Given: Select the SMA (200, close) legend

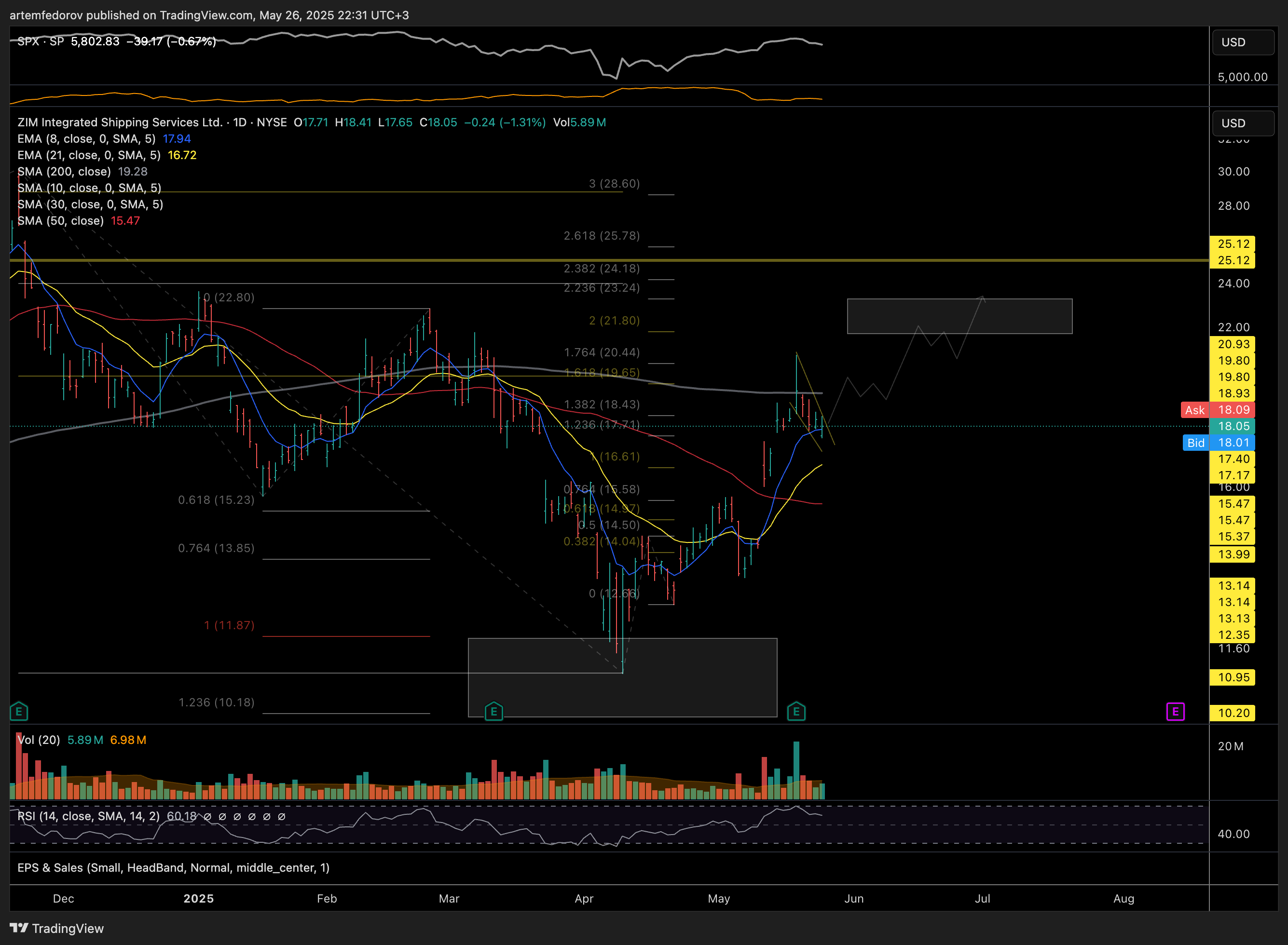Looking at the screenshot, I should (64, 172).
